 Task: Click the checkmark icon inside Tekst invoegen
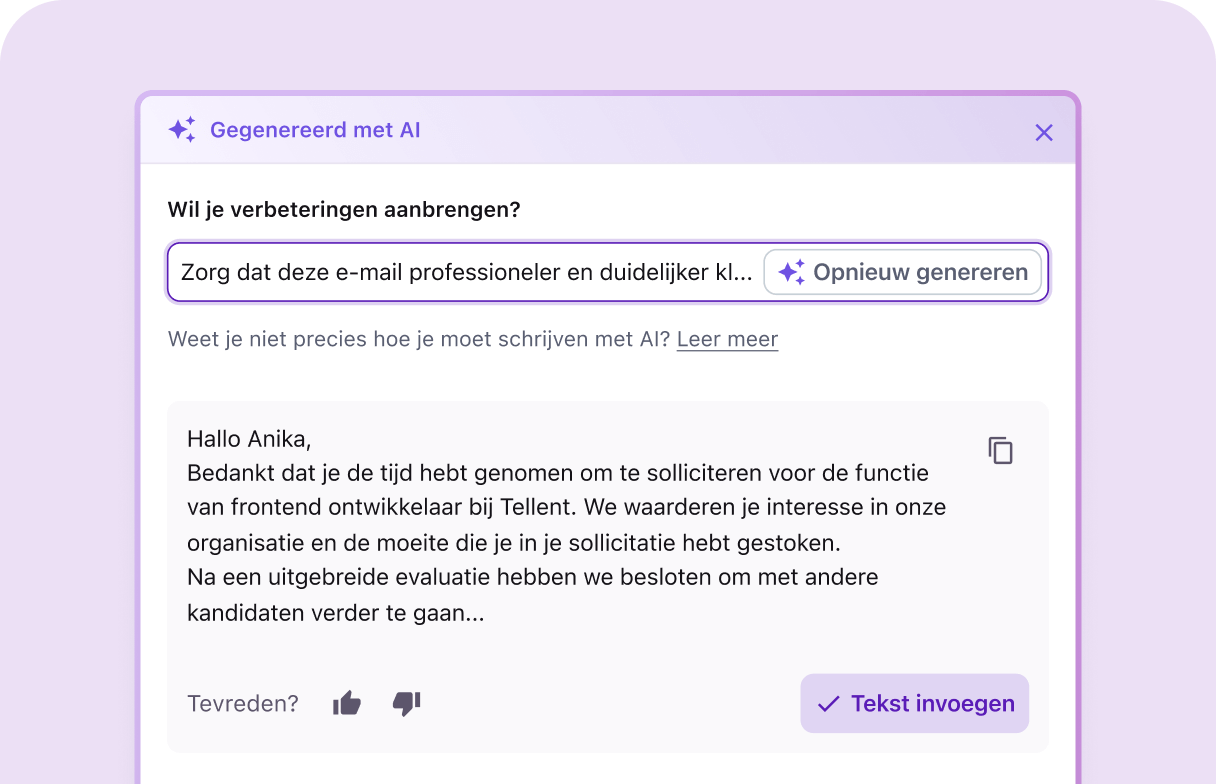pos(827,703)
